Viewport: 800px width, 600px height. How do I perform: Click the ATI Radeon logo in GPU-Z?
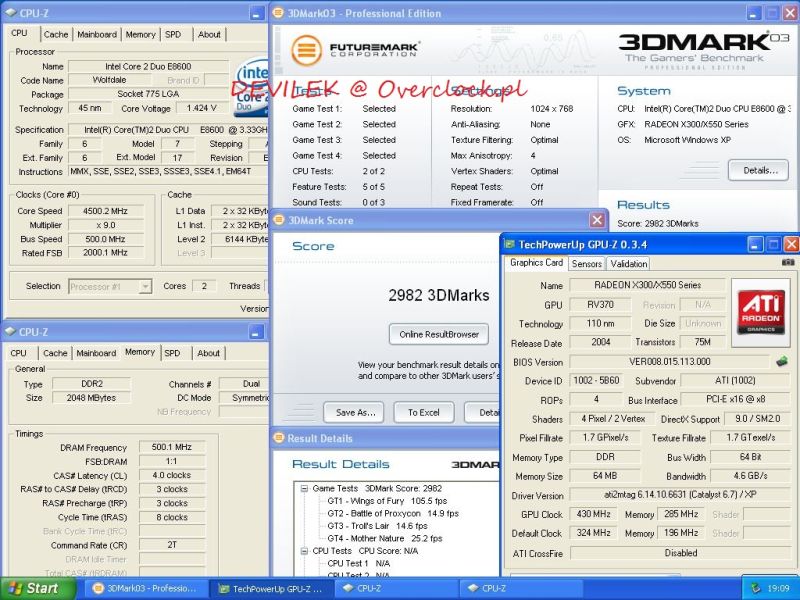[x=761, y=312]
